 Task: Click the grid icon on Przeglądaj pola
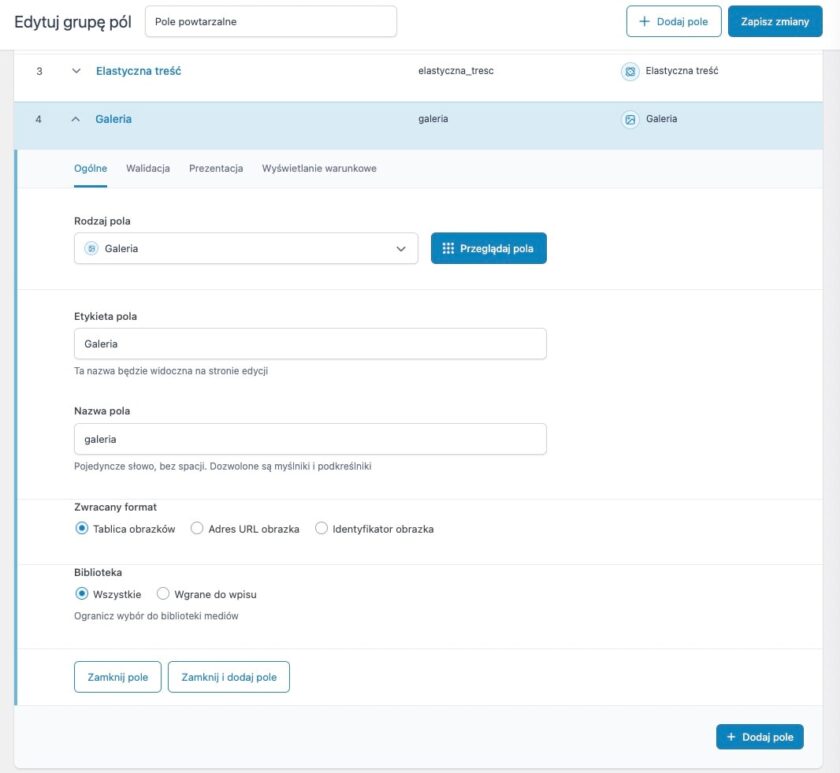448,248
